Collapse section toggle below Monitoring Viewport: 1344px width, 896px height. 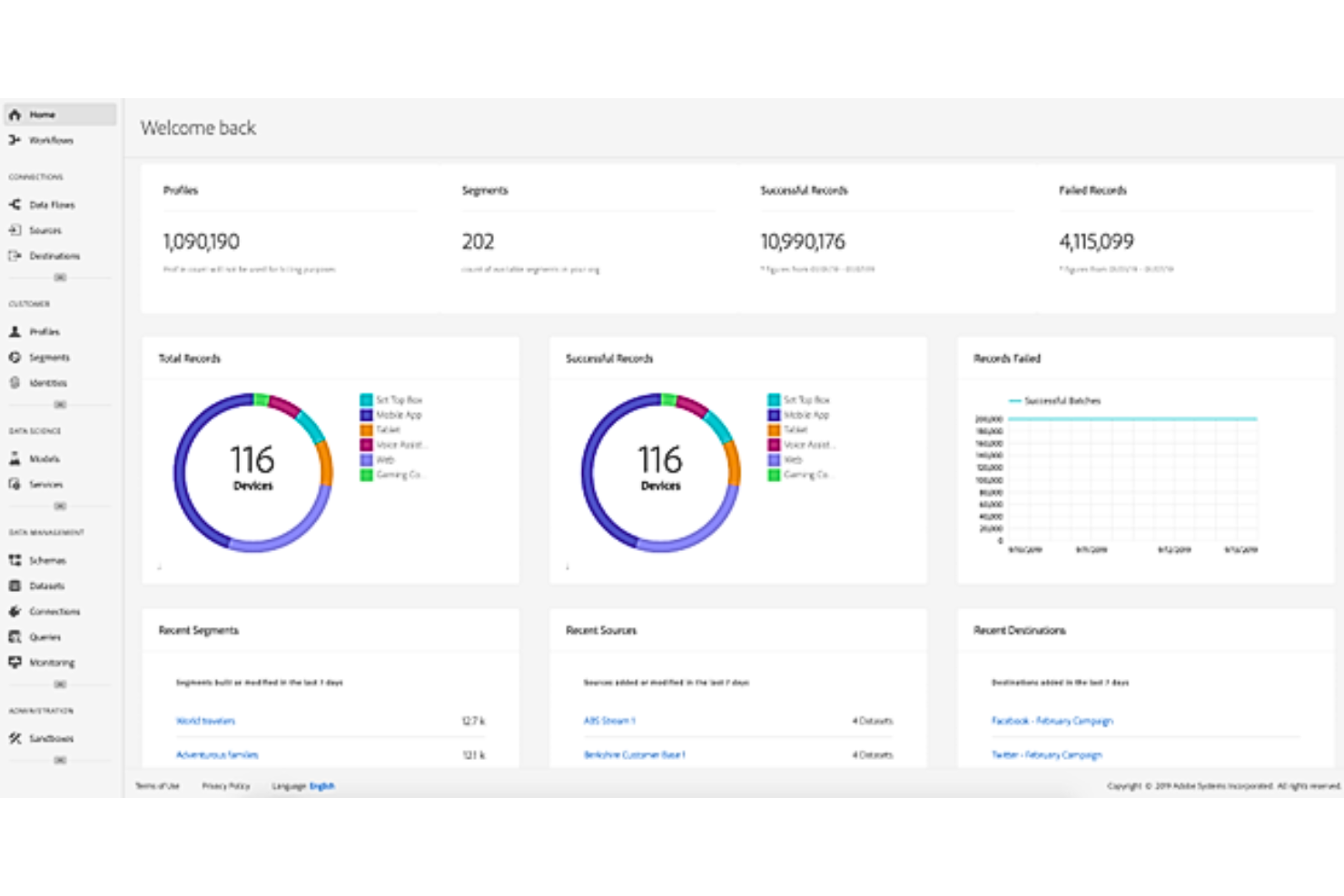60,684
